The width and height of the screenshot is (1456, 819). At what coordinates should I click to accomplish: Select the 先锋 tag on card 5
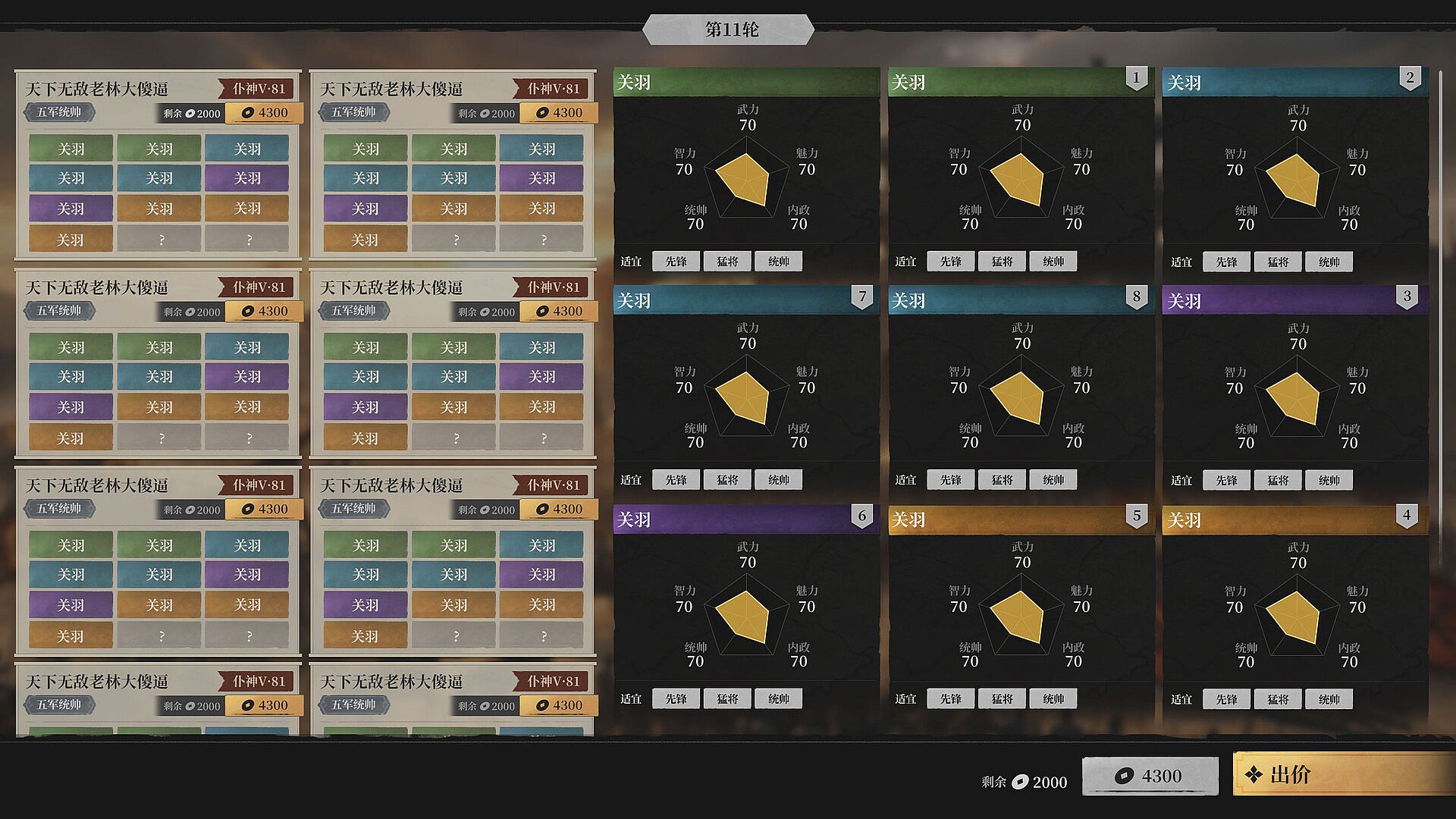point(950,698)
